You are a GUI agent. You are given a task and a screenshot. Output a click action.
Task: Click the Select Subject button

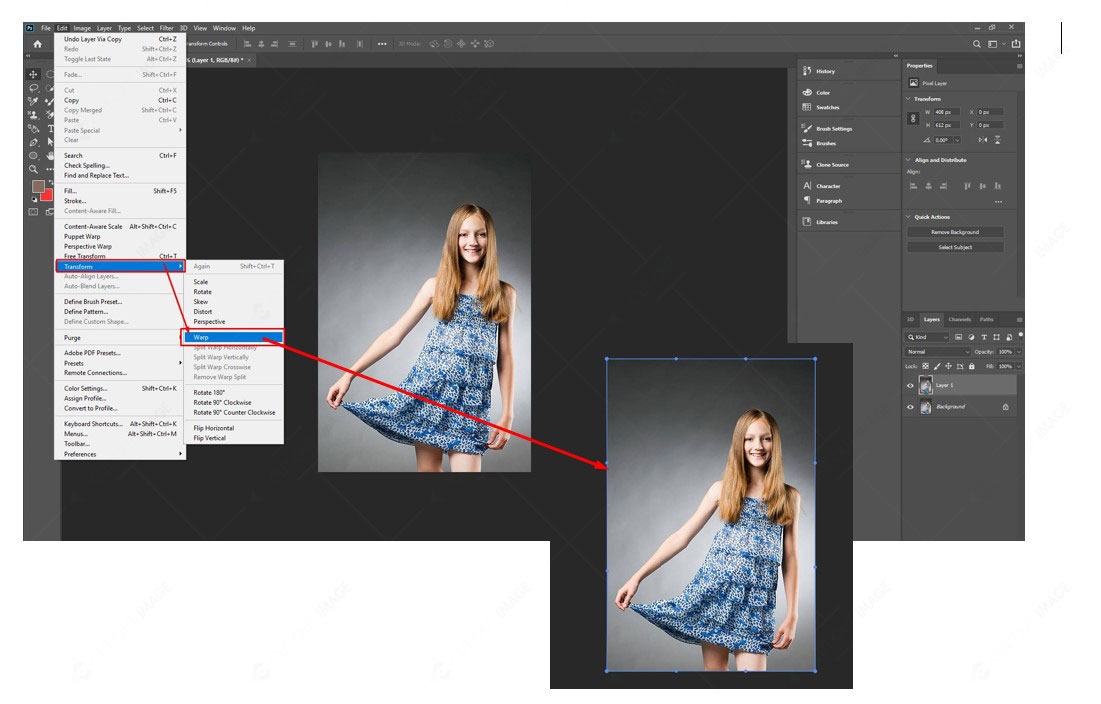pos(955,247)
